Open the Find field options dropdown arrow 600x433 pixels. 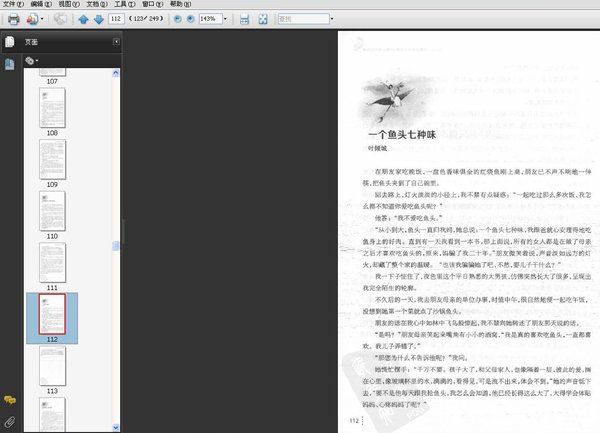332,19
